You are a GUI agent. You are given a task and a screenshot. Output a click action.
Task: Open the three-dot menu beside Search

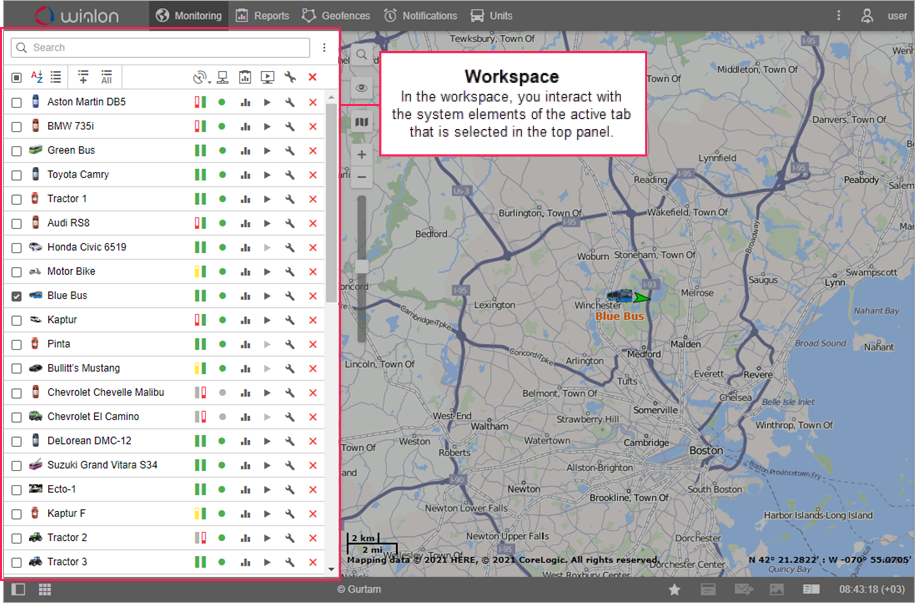click(x=324, y=48)
